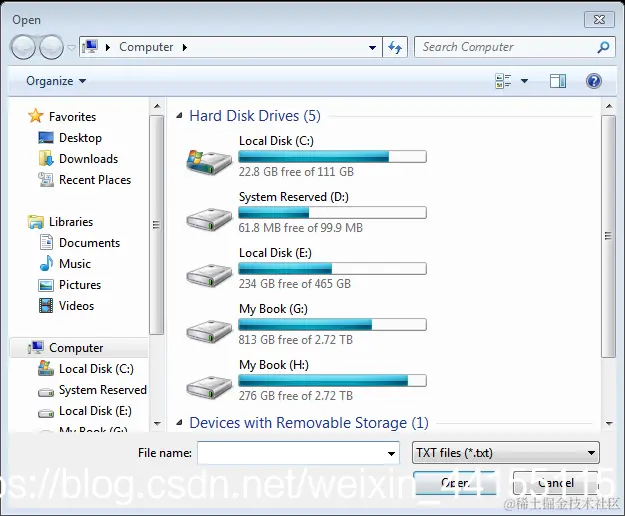Collapse Devices with Removable Storage group

pos(179,423)
